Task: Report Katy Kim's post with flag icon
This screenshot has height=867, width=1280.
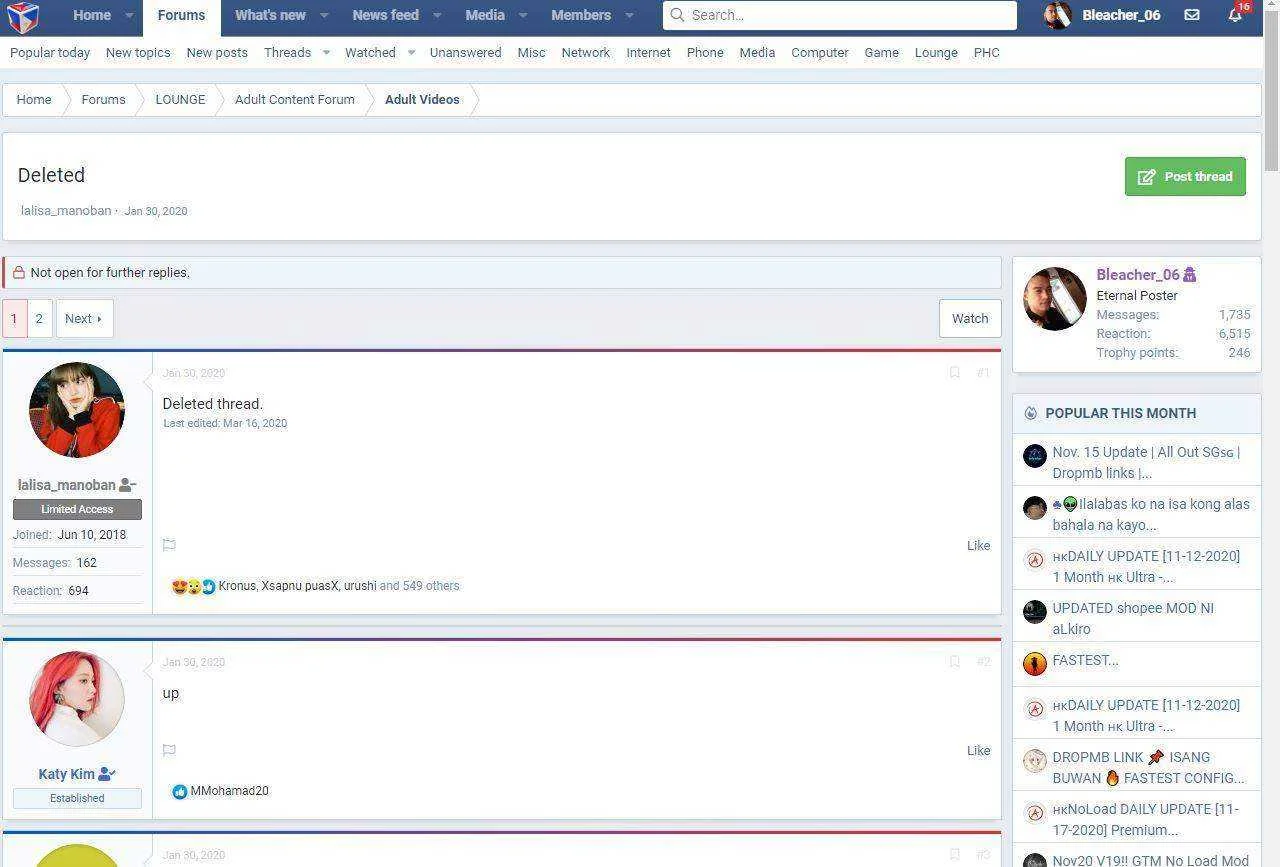Action: [169, 750]
